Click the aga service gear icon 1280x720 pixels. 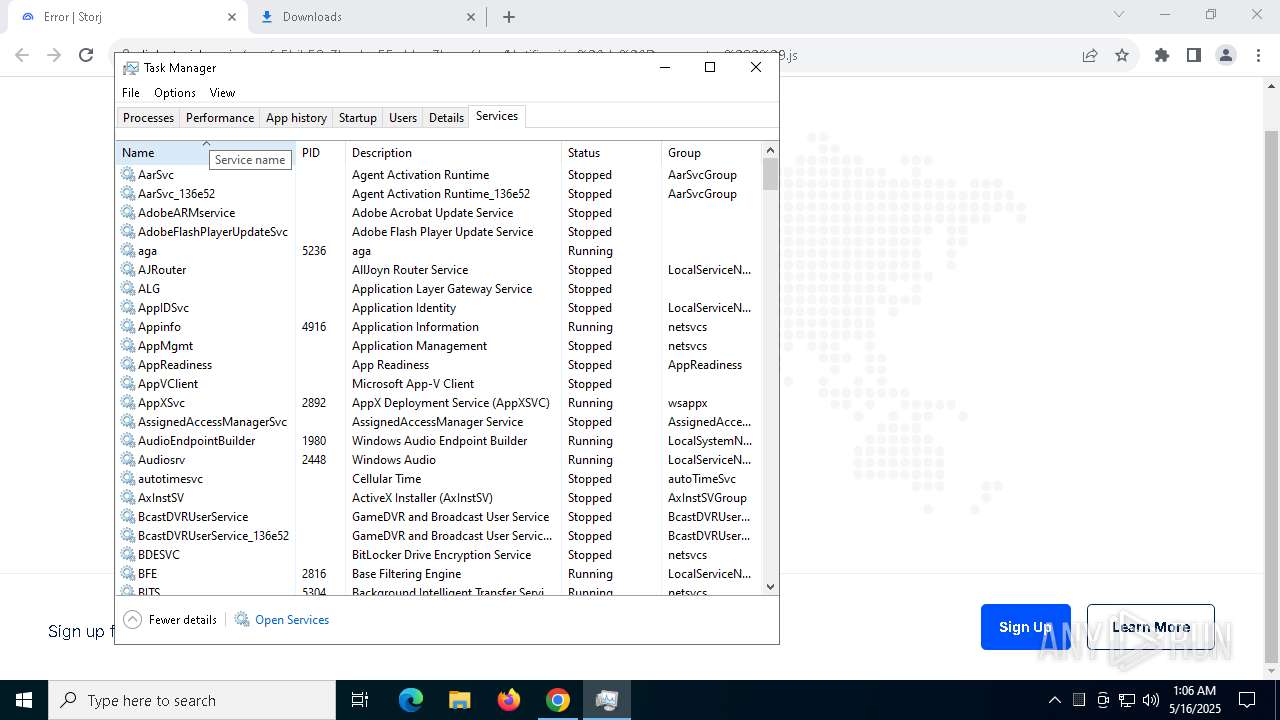128,251
